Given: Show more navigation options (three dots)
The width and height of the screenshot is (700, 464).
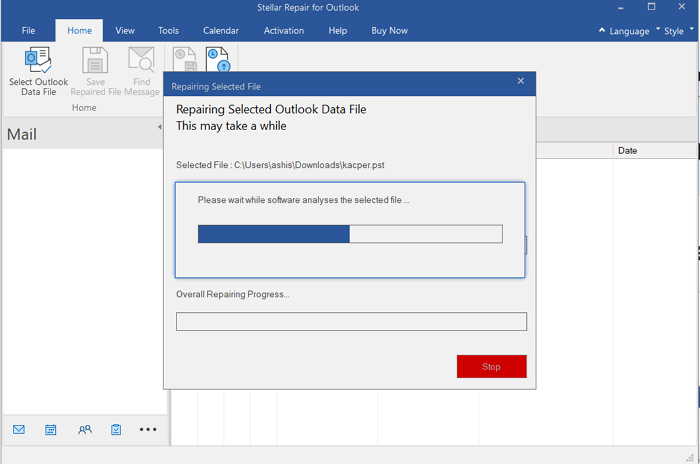Looking at the screenshot, I should pos(148,430).
